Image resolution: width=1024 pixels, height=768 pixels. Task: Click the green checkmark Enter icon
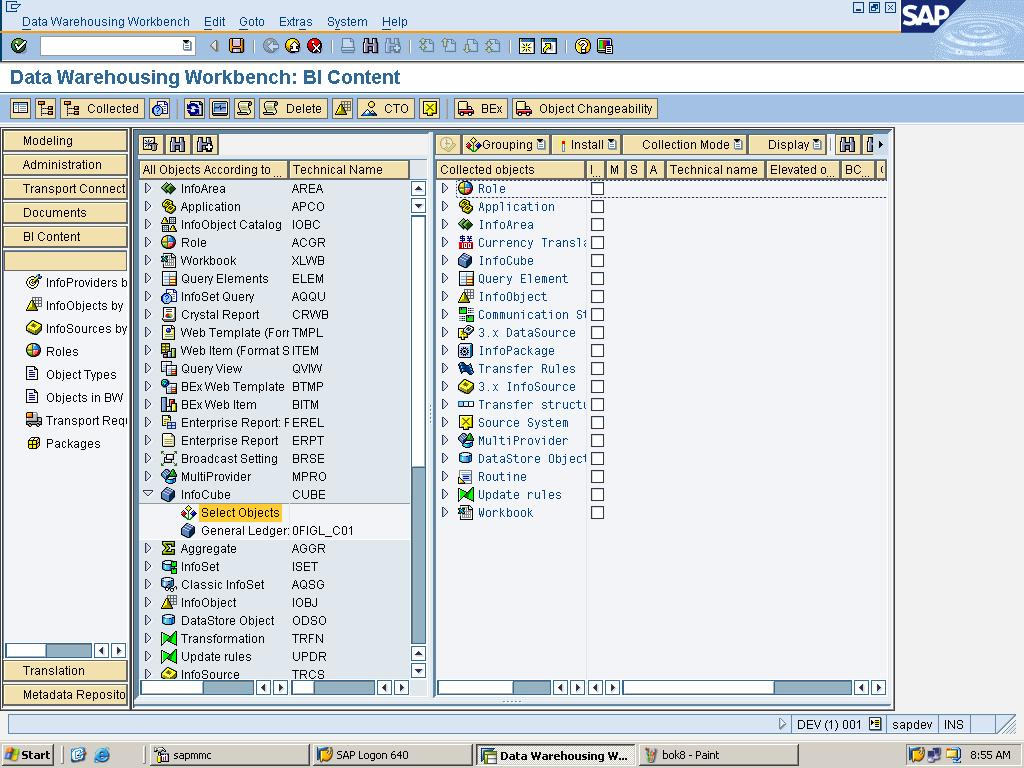pos(19,46)
